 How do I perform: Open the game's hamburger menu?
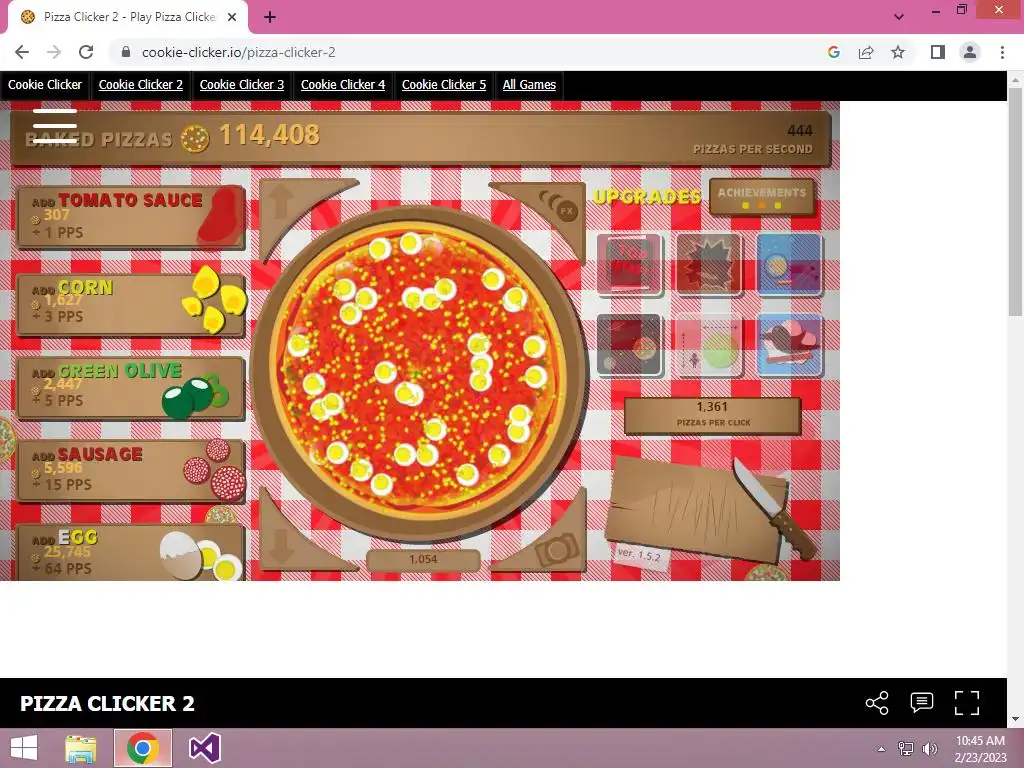coord(55,125)
